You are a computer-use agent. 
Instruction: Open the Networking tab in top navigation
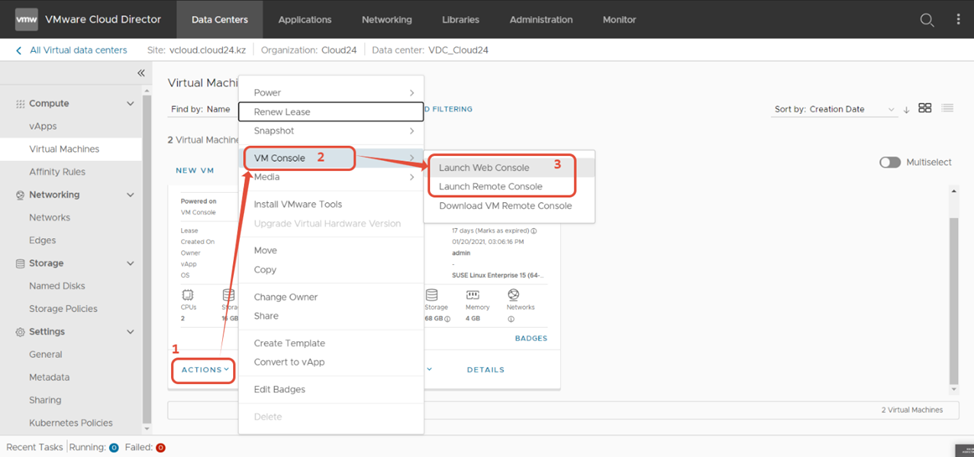click(x=386, y=20)
